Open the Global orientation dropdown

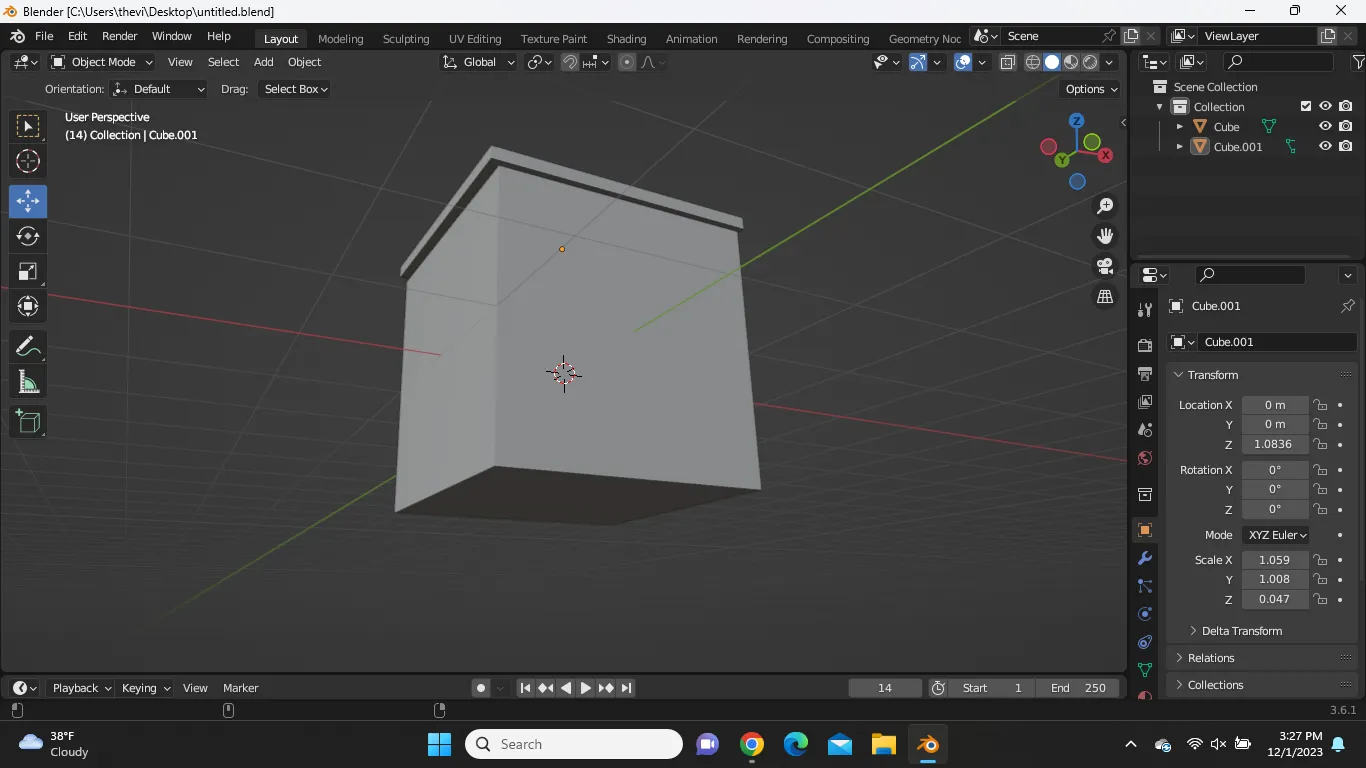[x=478, y=62]
